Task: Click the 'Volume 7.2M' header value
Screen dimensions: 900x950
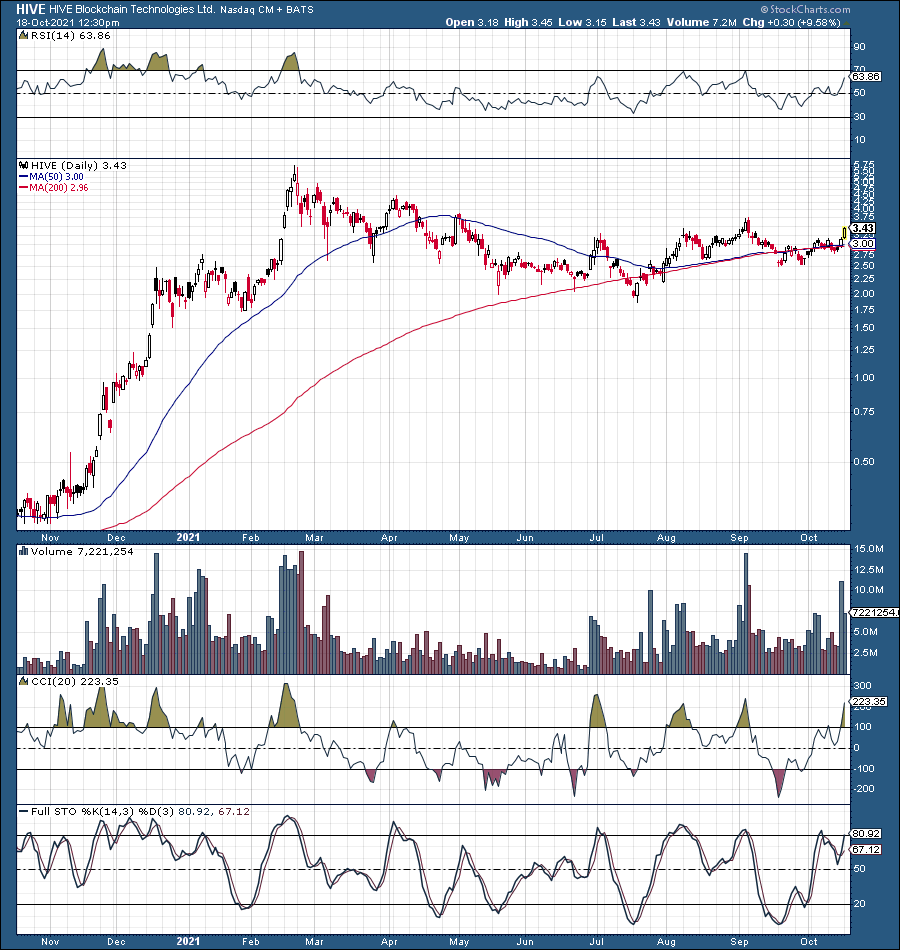Action: [x=702, y=22]
